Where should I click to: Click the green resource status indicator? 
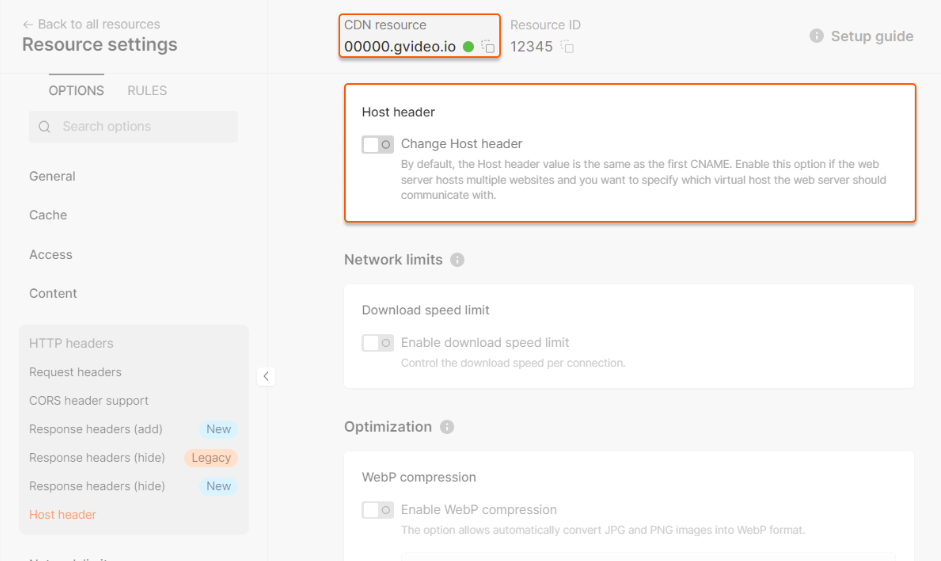(468, 47)
